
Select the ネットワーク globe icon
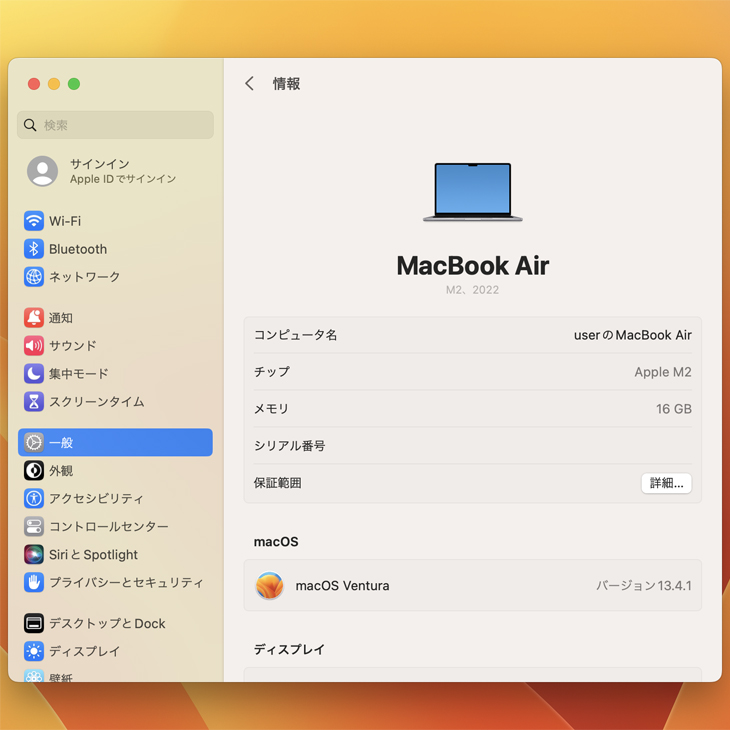[x=34, y=277]
